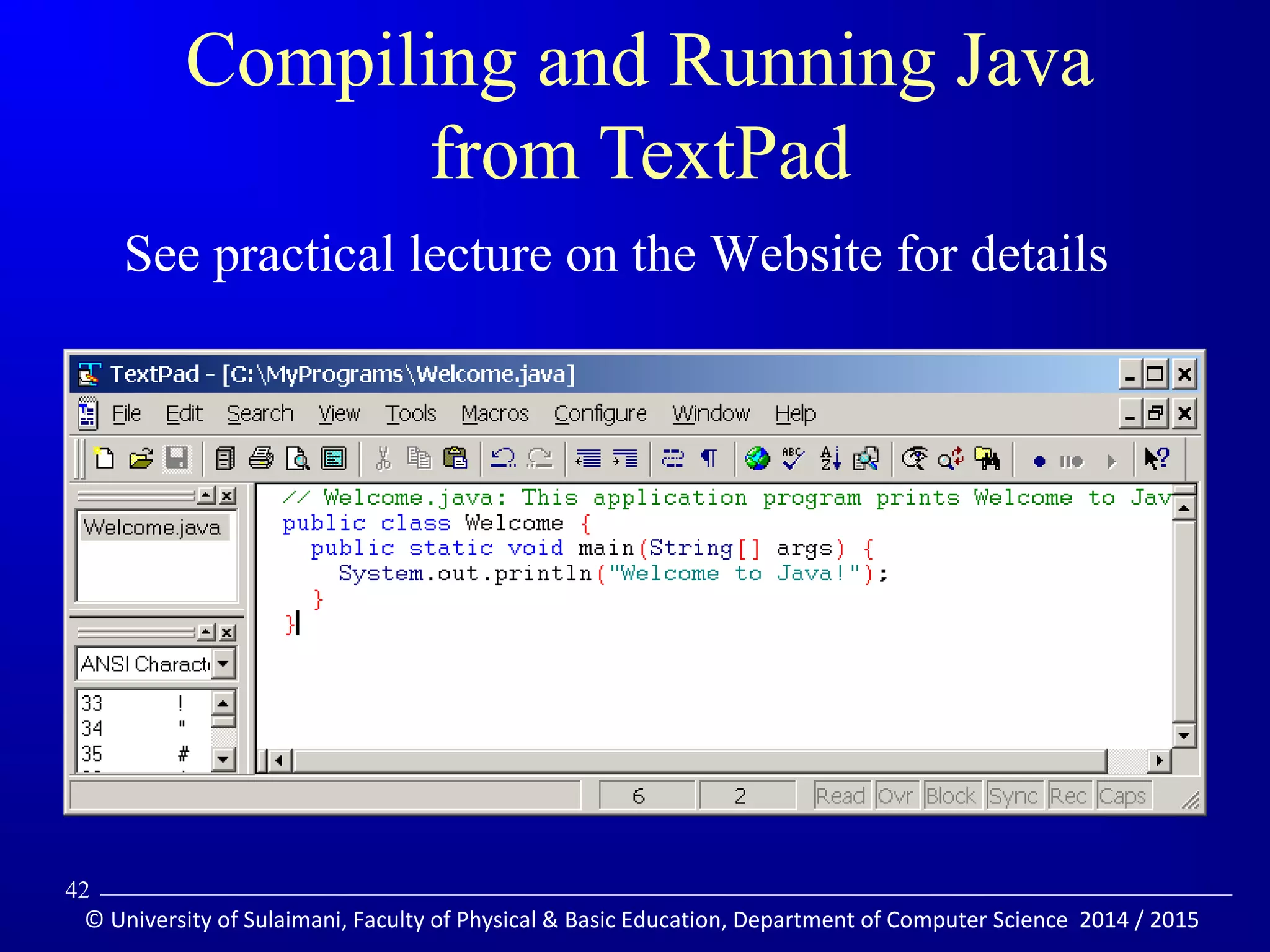Click the document icon left of File
Viewport: 1270px width, 952px height.
coord(87,413)
